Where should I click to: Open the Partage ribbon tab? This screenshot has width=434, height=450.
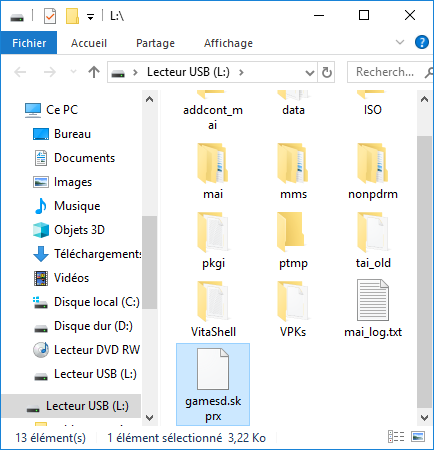coord(155,43)
